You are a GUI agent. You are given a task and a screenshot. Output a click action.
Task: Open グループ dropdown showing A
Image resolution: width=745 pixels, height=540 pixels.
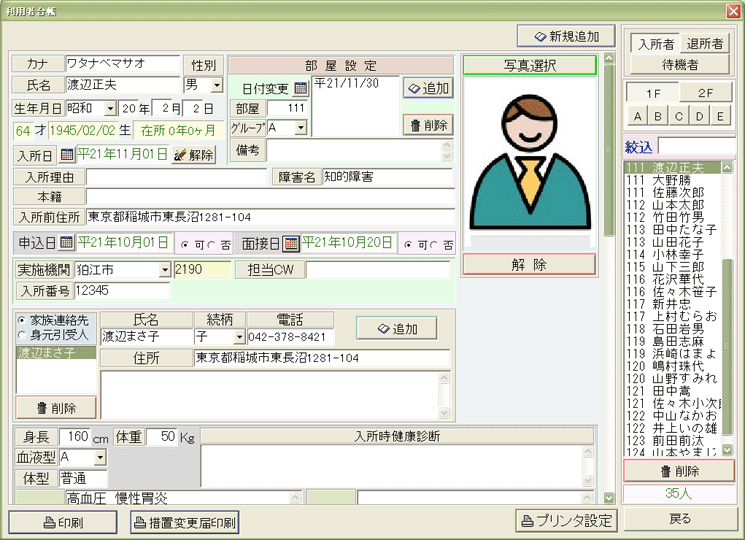pyautogui.click(x=301, y=127)
